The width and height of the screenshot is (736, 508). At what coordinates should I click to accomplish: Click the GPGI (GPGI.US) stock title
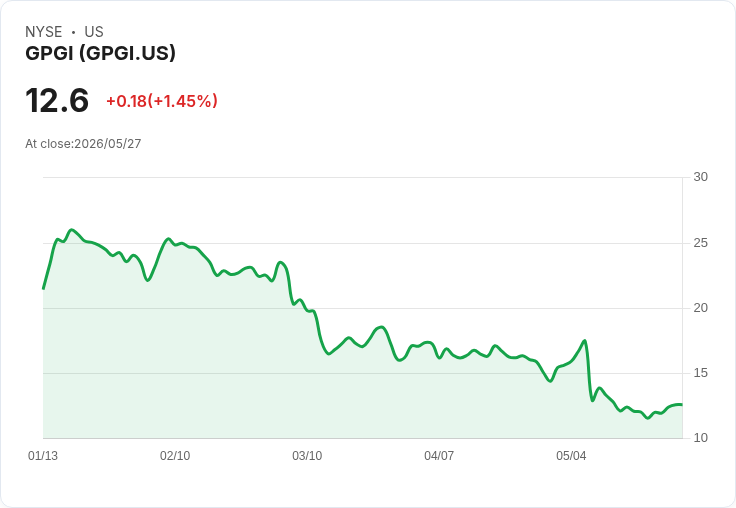tap(100, 53)
